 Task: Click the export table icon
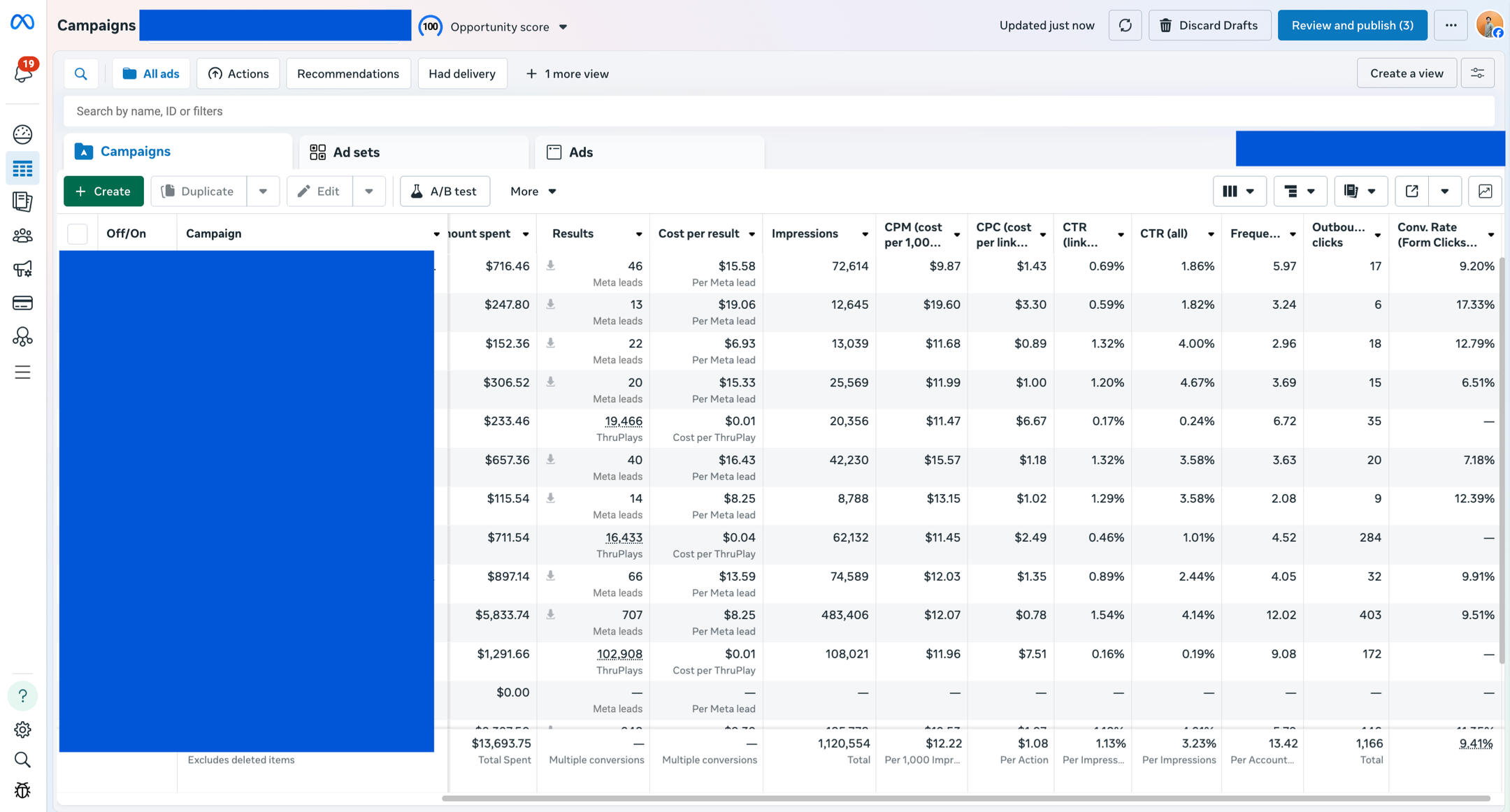point(1411,191)
